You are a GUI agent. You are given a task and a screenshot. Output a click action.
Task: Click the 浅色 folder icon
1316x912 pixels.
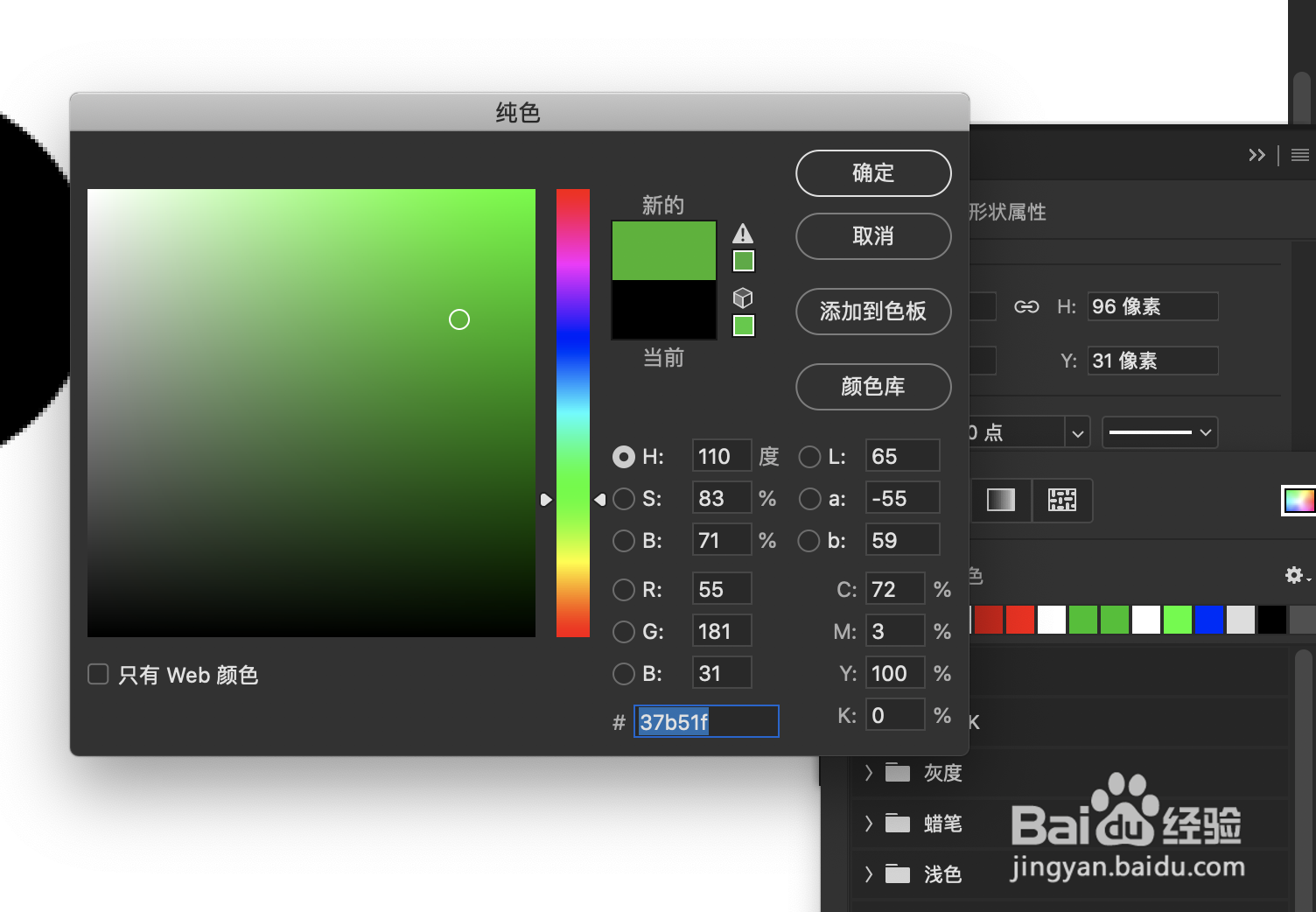coord(898,873)
